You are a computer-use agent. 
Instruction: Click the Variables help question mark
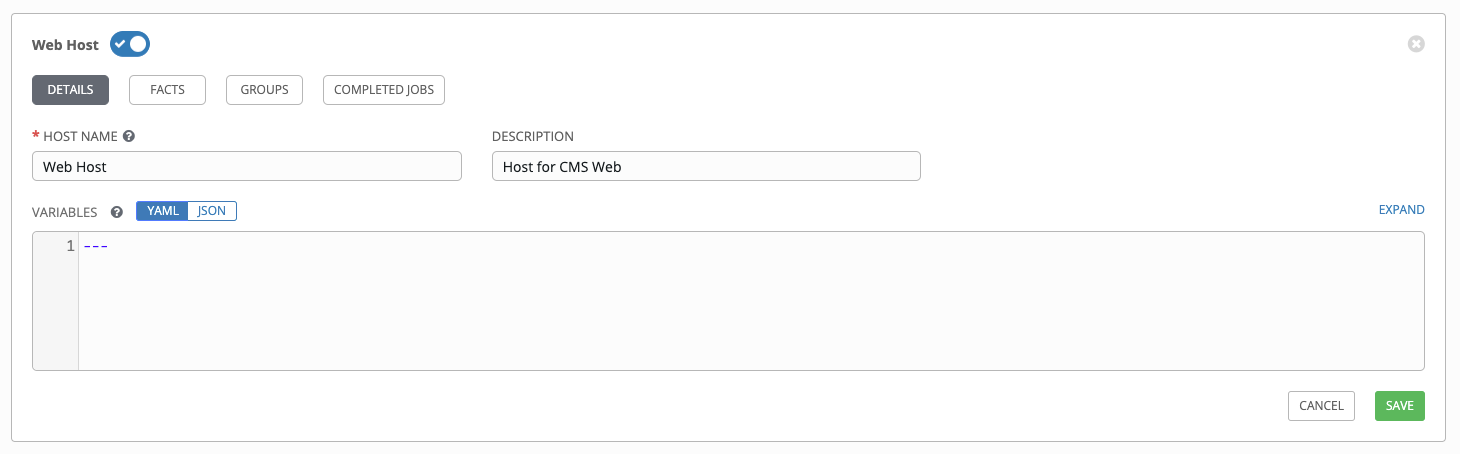point(117,212)
